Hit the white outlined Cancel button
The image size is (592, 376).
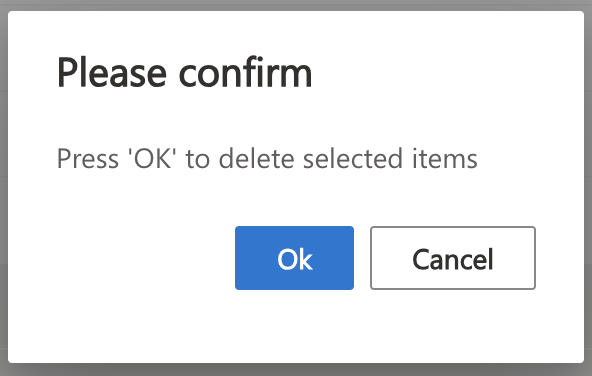tap(453, 258)
